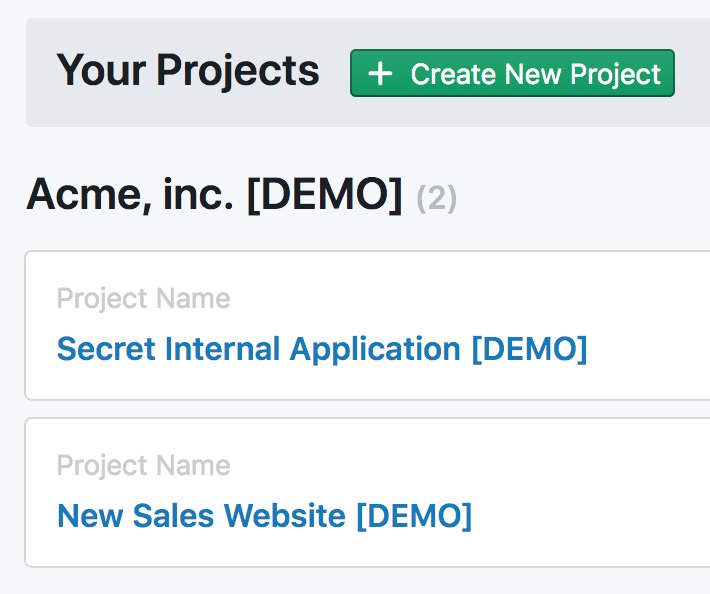Open the New Sales Website [DEMO] project
The image size is (710, 594).
point(264,516)
